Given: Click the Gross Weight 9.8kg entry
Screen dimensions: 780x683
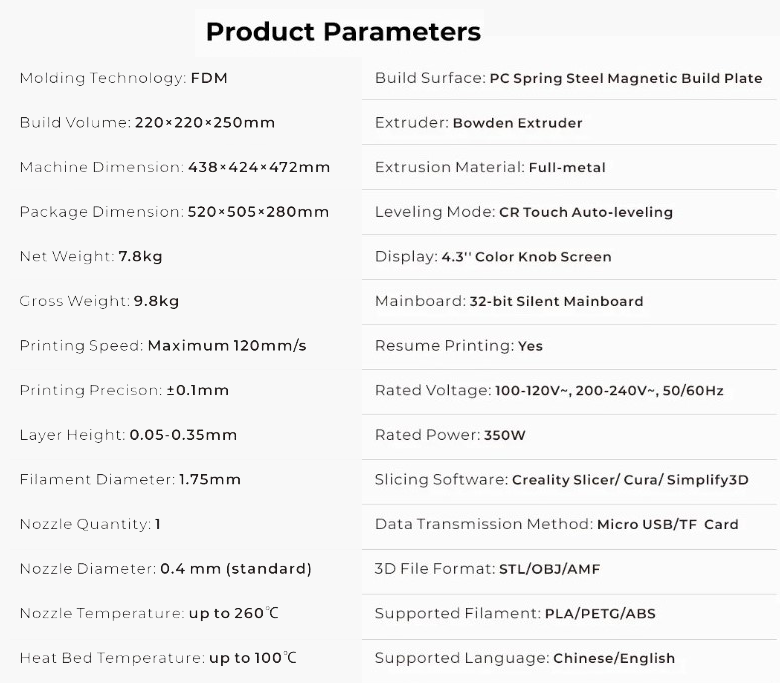Looking at the screenshot, I should tap(99, 301).
